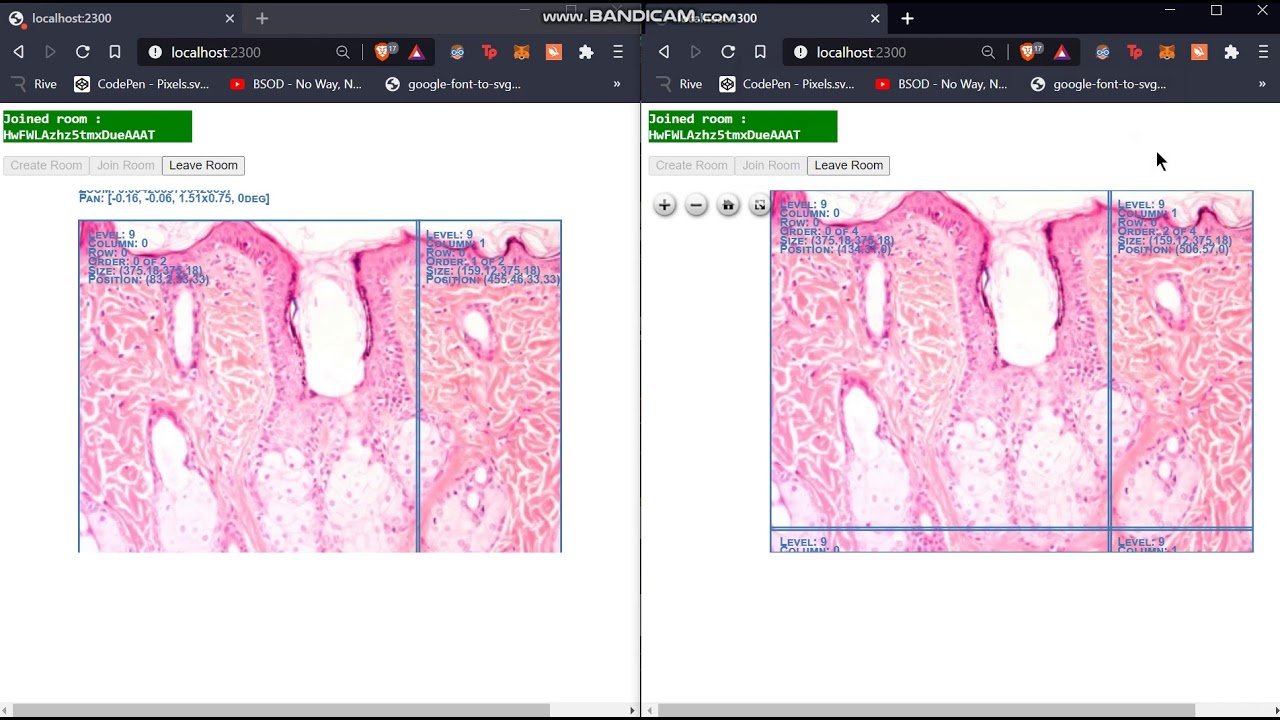Open Brave Rewards triangle in left window
This screenshot has height=720, width=1280.
416,52
